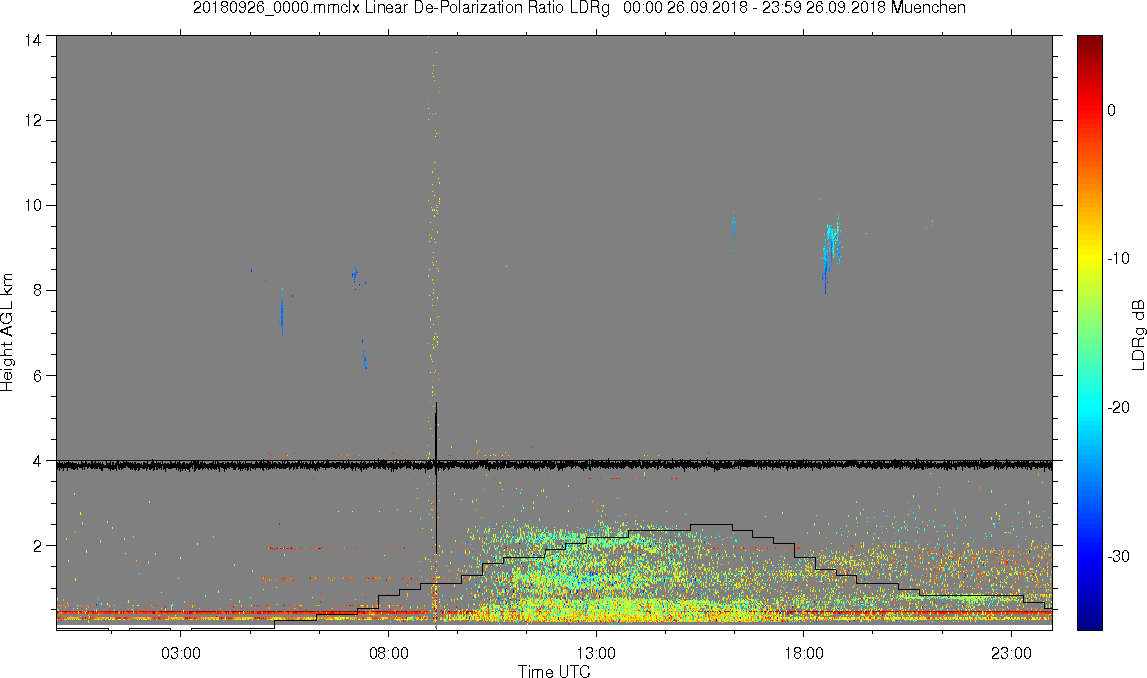
Task: Click the colorbar 0 dB tick label
Action: point(1111,110)
